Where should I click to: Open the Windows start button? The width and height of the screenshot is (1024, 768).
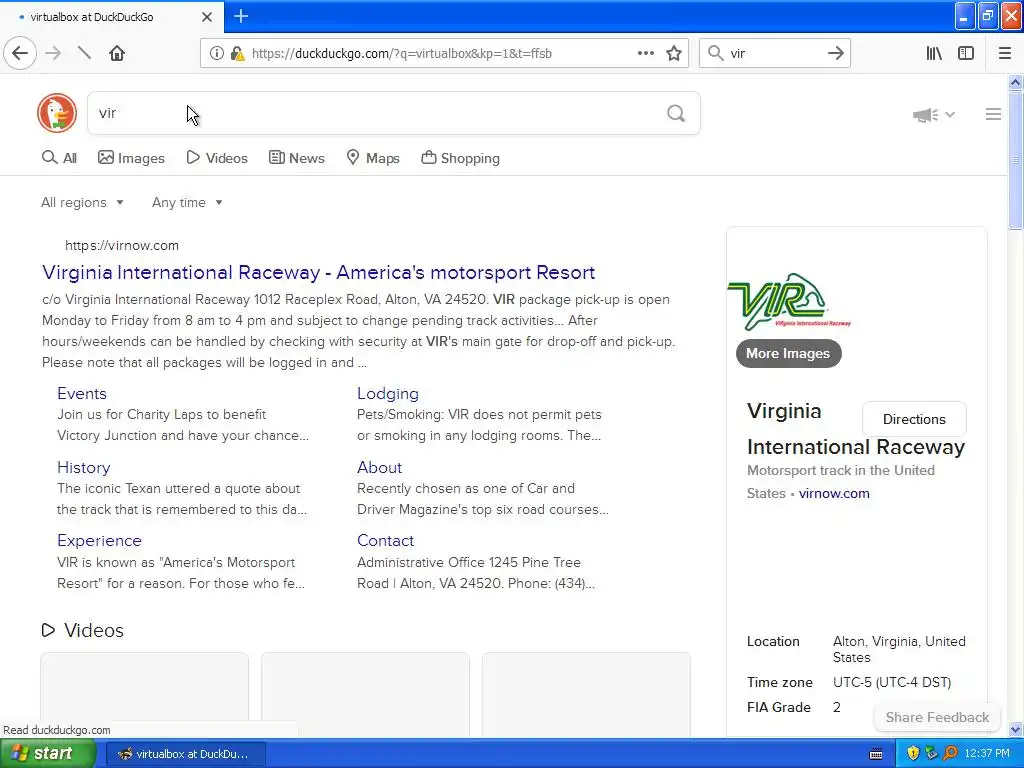point(47,754)
